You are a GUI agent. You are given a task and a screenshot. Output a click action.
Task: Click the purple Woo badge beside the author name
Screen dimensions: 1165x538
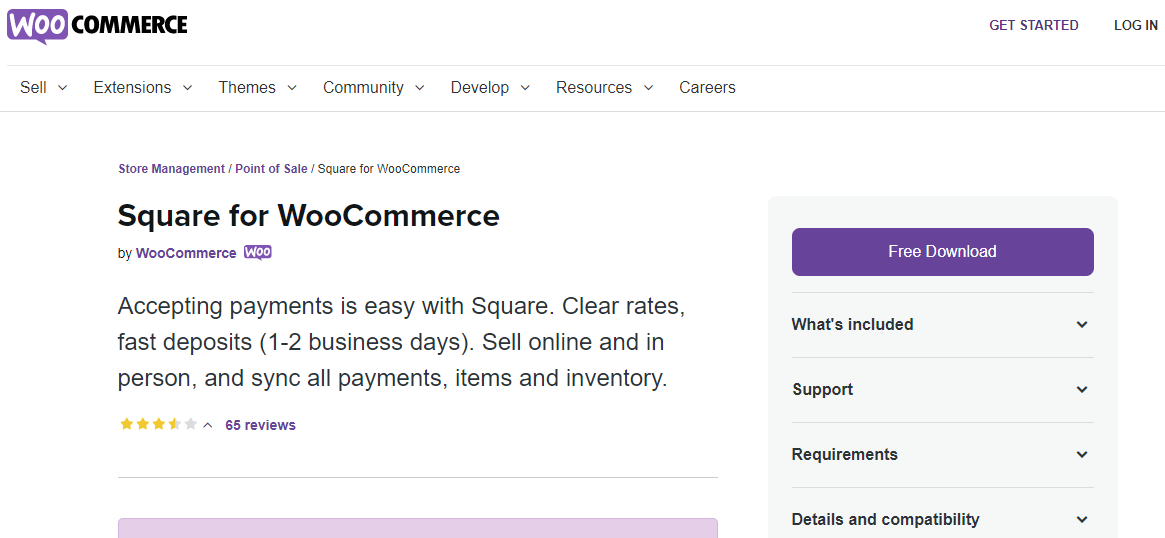pyautogui.click(x=258, y=253)
